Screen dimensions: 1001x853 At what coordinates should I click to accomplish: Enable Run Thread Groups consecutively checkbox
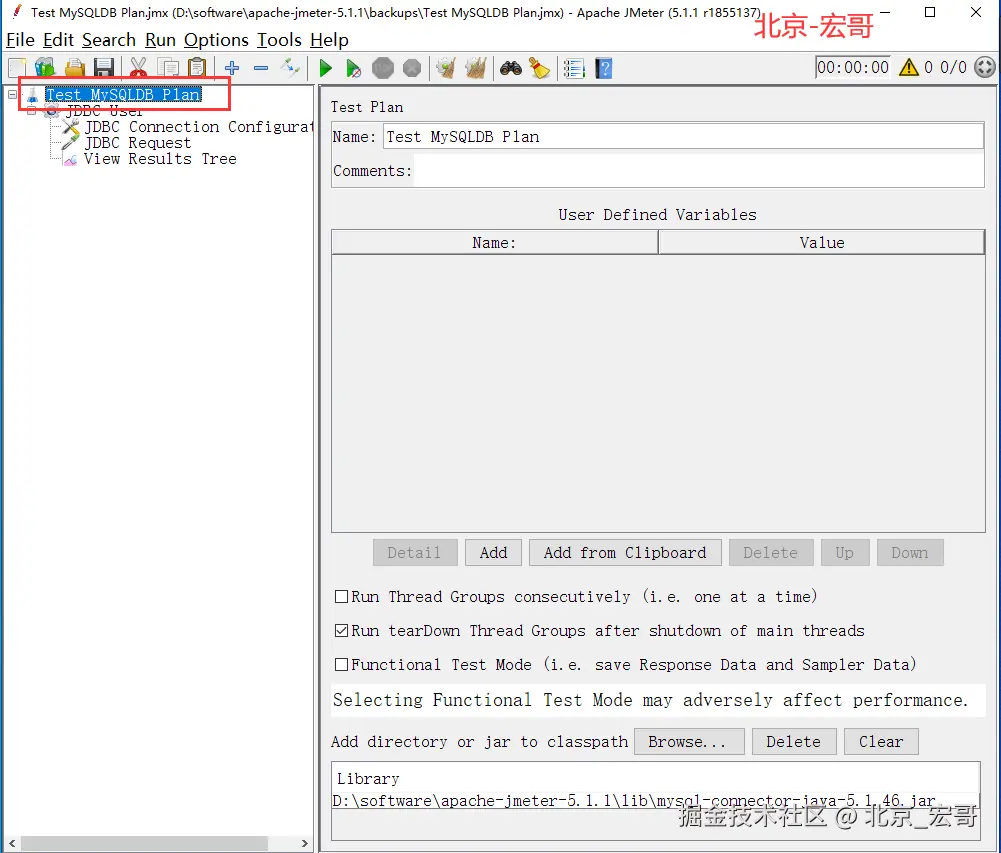coord(342,596)
